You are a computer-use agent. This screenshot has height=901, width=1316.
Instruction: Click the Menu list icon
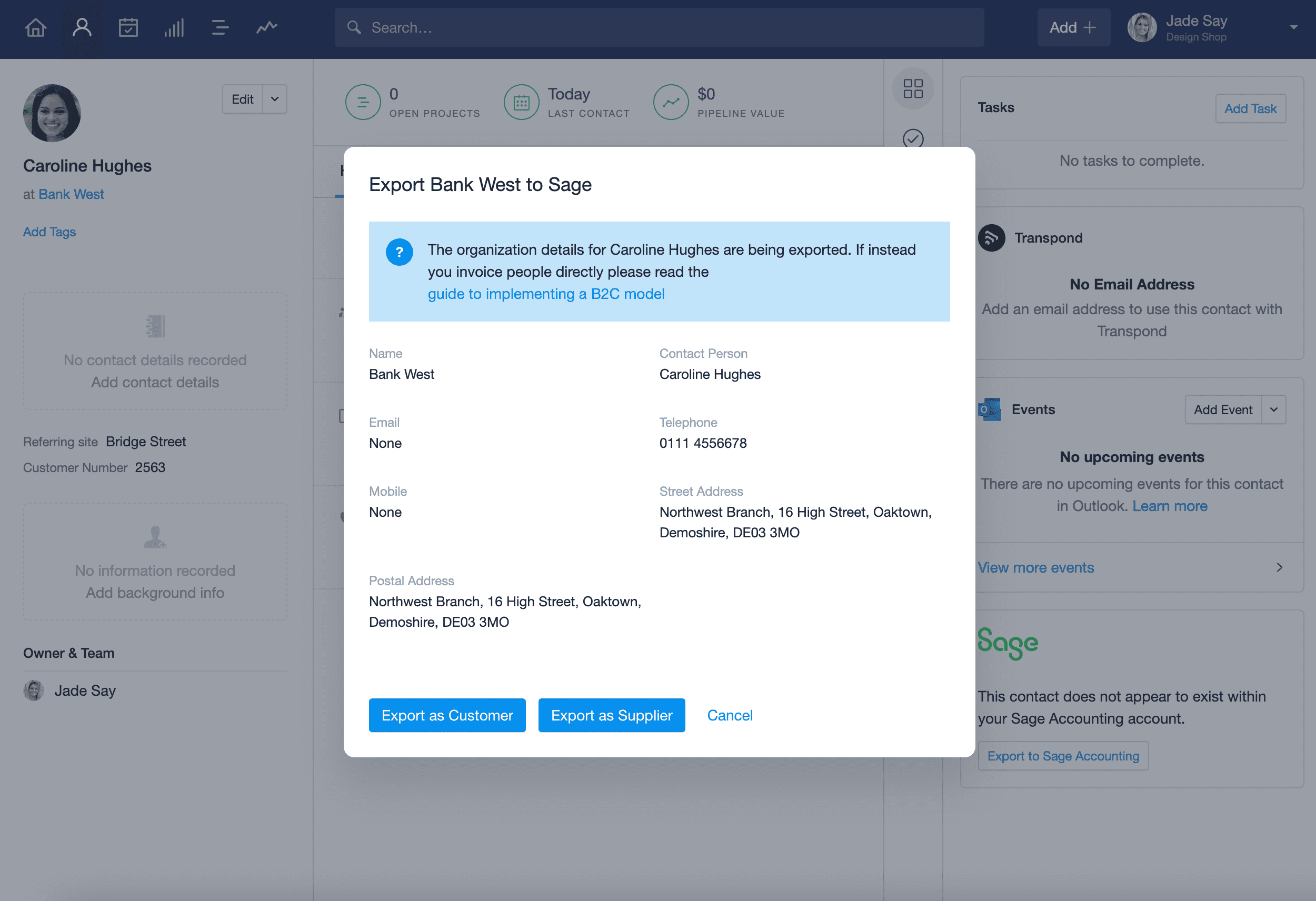219,27
